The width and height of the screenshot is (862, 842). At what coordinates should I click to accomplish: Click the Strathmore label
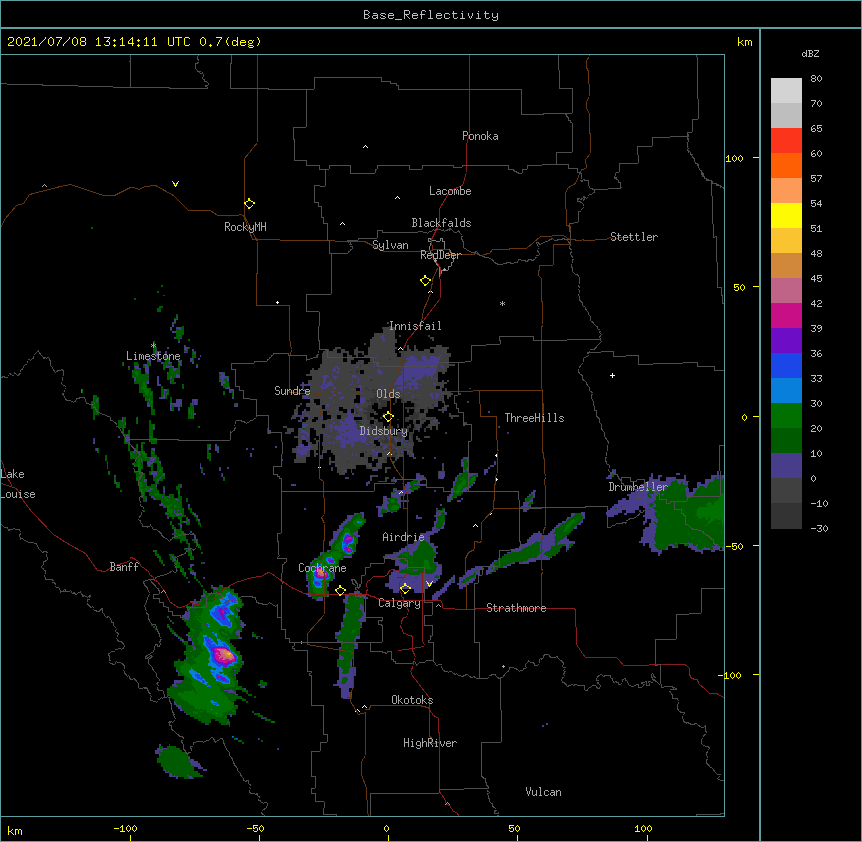[x=516, y=608]
